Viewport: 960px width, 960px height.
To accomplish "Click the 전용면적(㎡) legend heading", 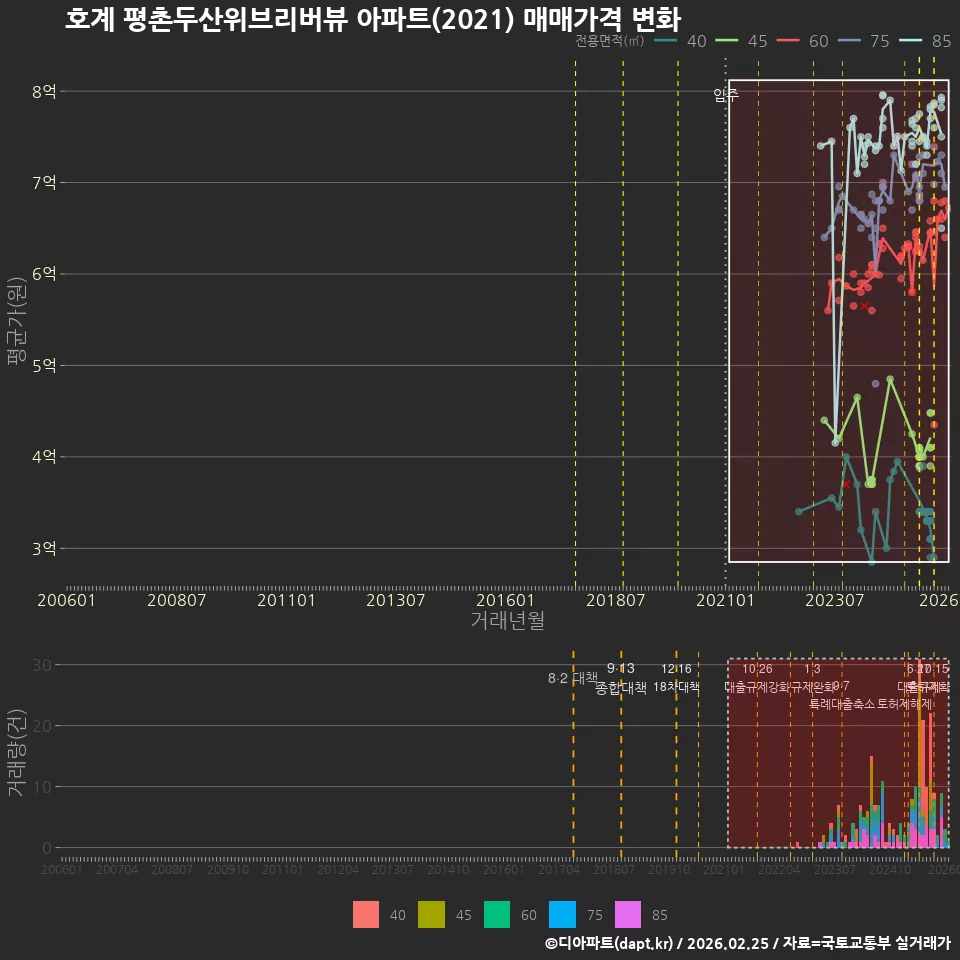I will 610,41.
